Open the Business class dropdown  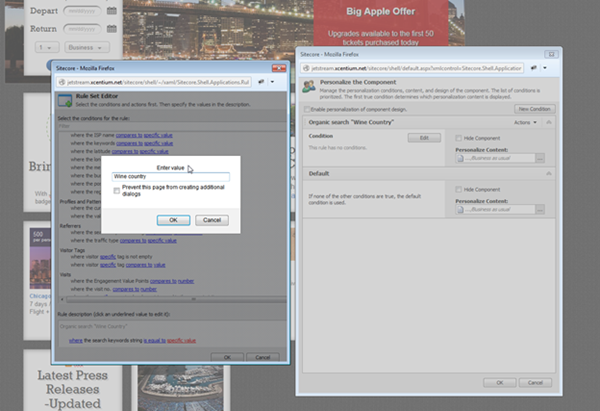coord(87,47)
